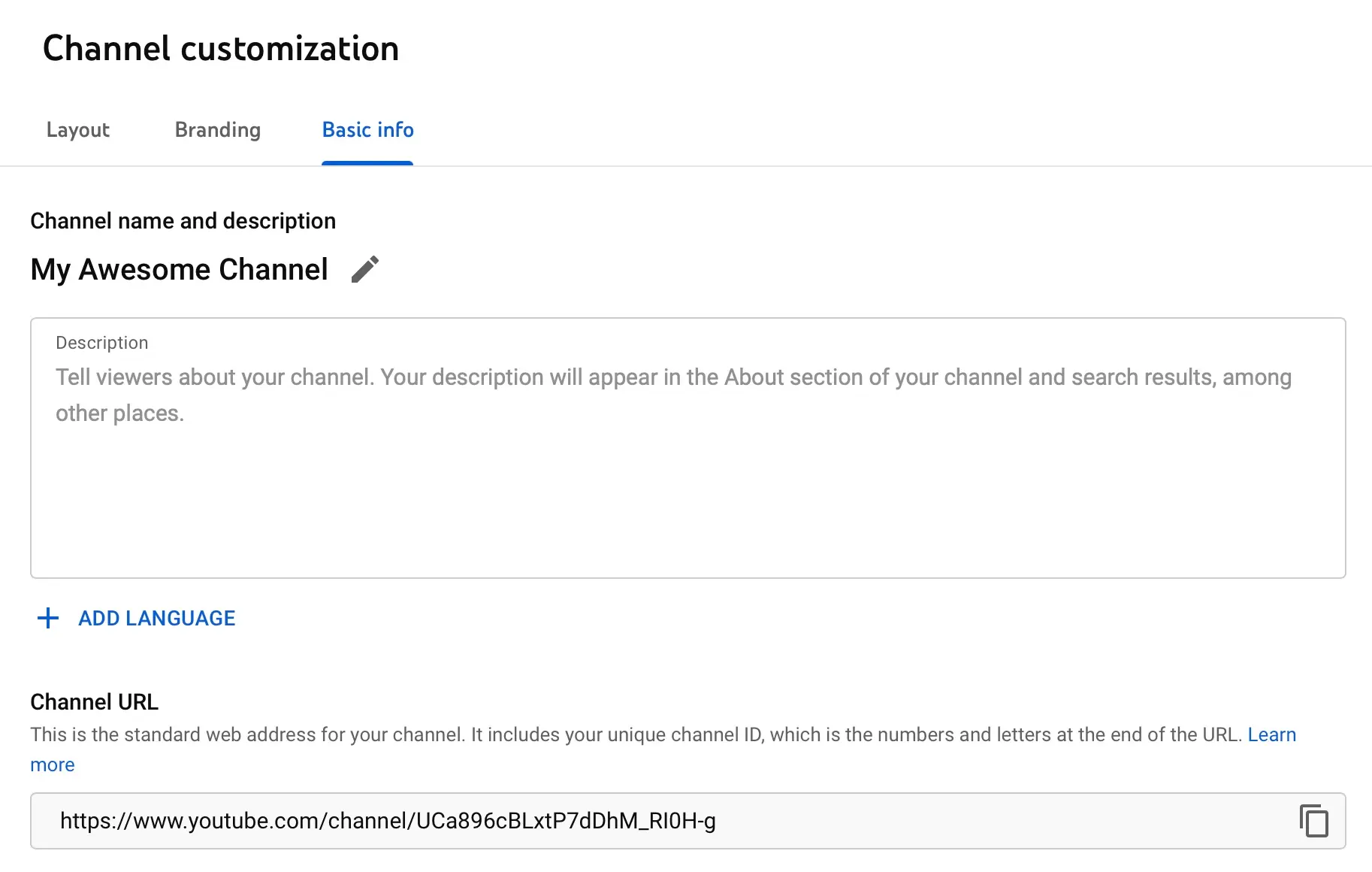Click the plus icon beside Add Language
This screenshot has width=1372, height=872.
[x=48, y=618]
